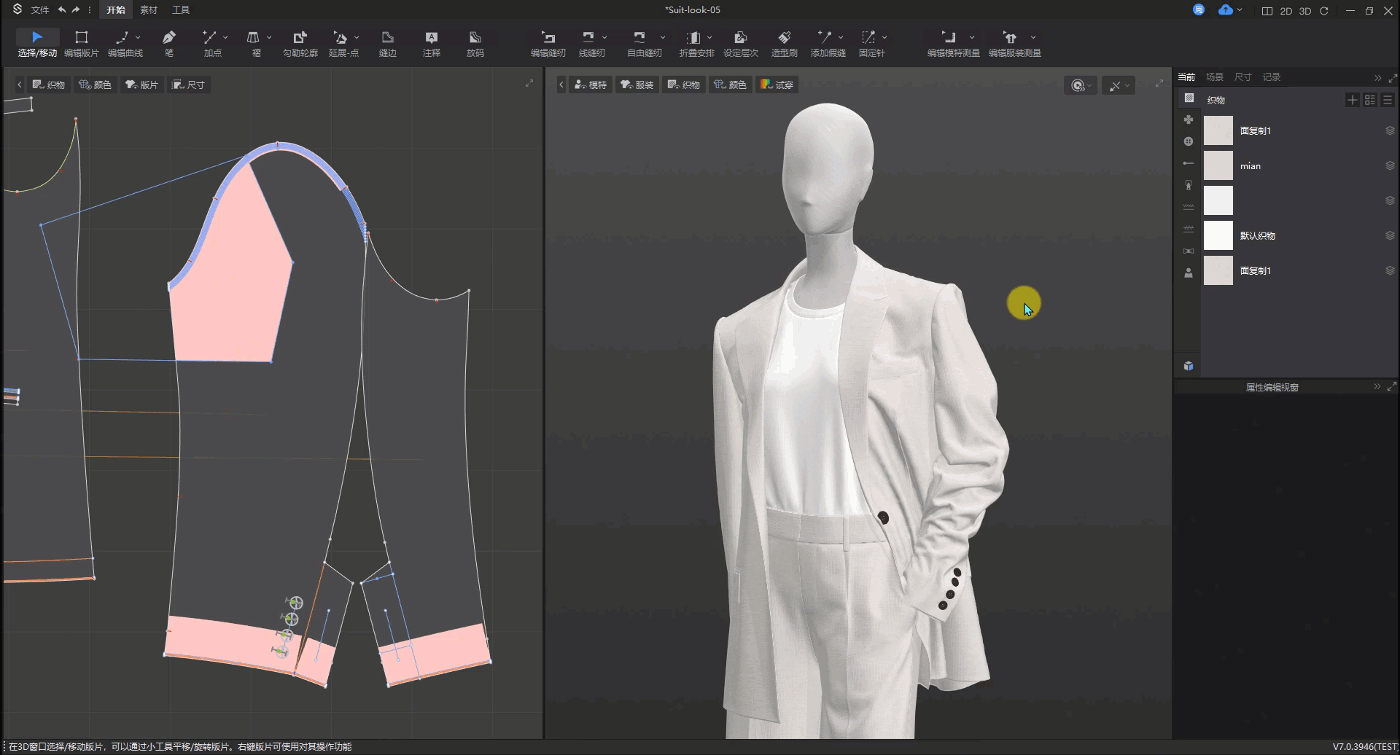
Task: Pick the 造型刷 styling brush tool
Action: click(x=784, y=38)
